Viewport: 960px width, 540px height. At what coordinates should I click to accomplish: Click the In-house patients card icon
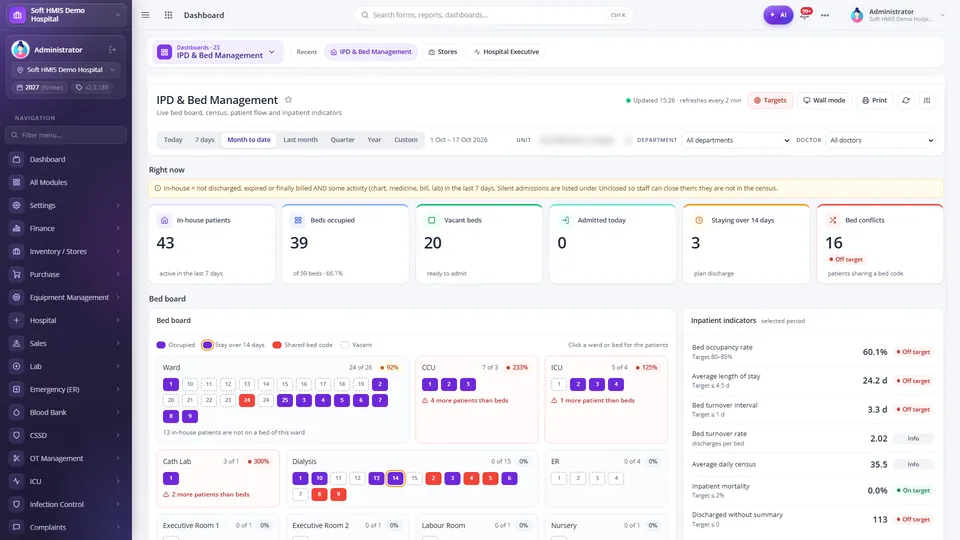[x=164, y=220]
